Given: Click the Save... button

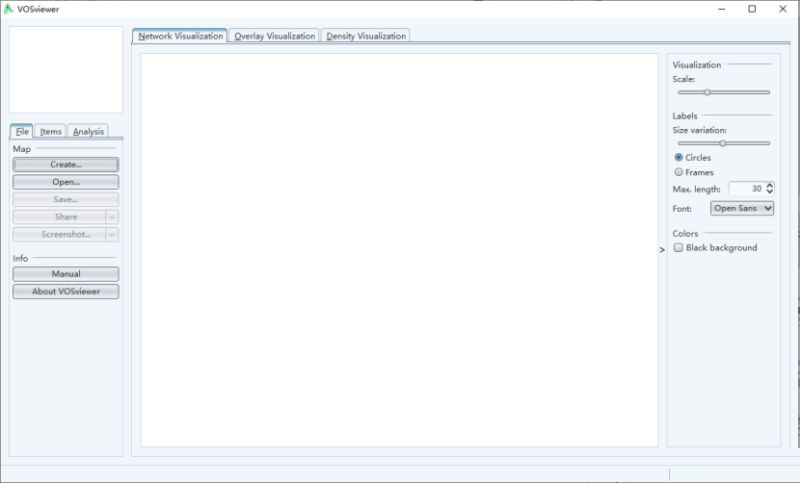Looking at the screenshot, I should point(66,199).
